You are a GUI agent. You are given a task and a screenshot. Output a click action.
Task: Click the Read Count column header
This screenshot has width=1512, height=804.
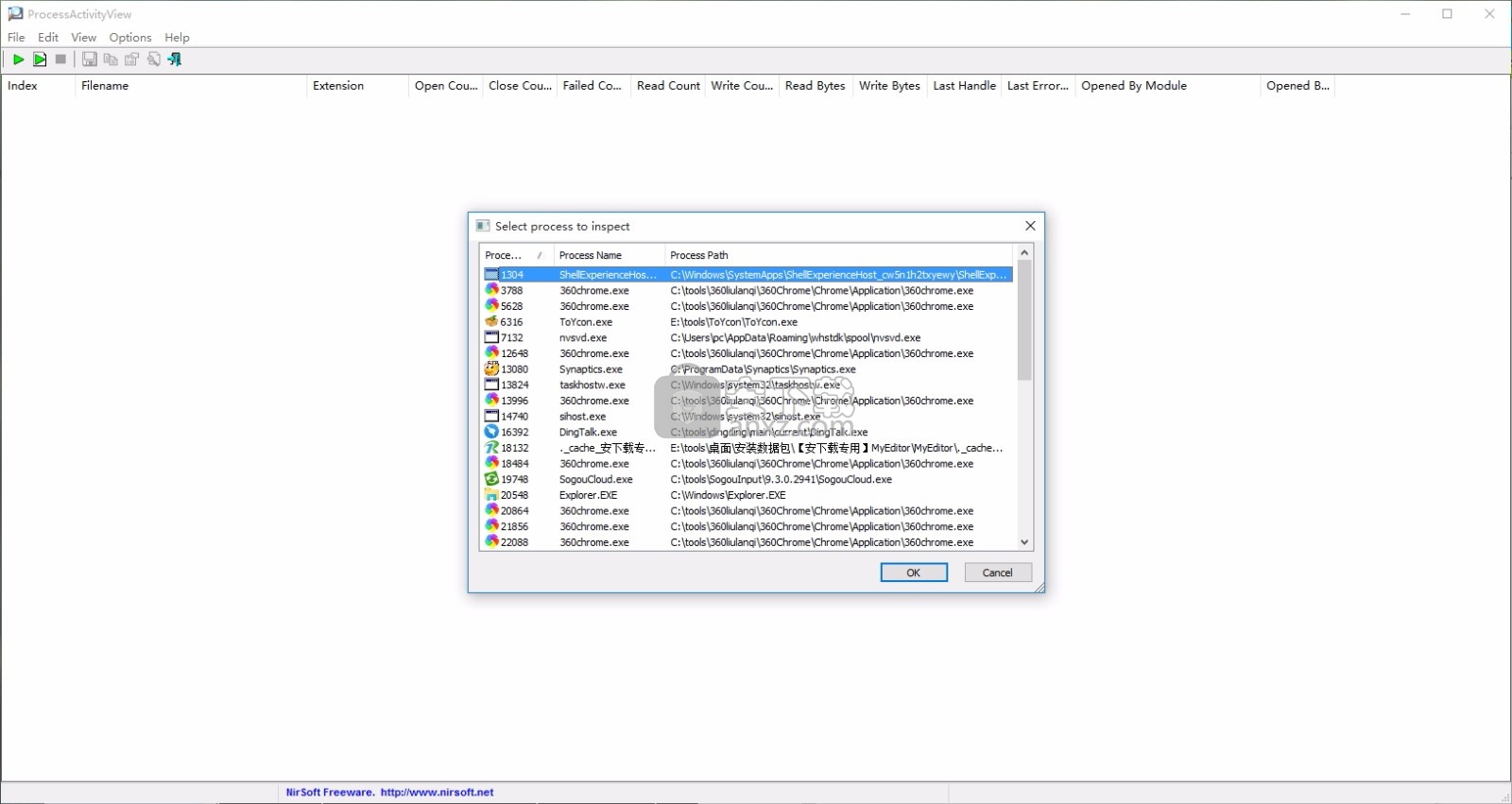[x=668, y=86]
